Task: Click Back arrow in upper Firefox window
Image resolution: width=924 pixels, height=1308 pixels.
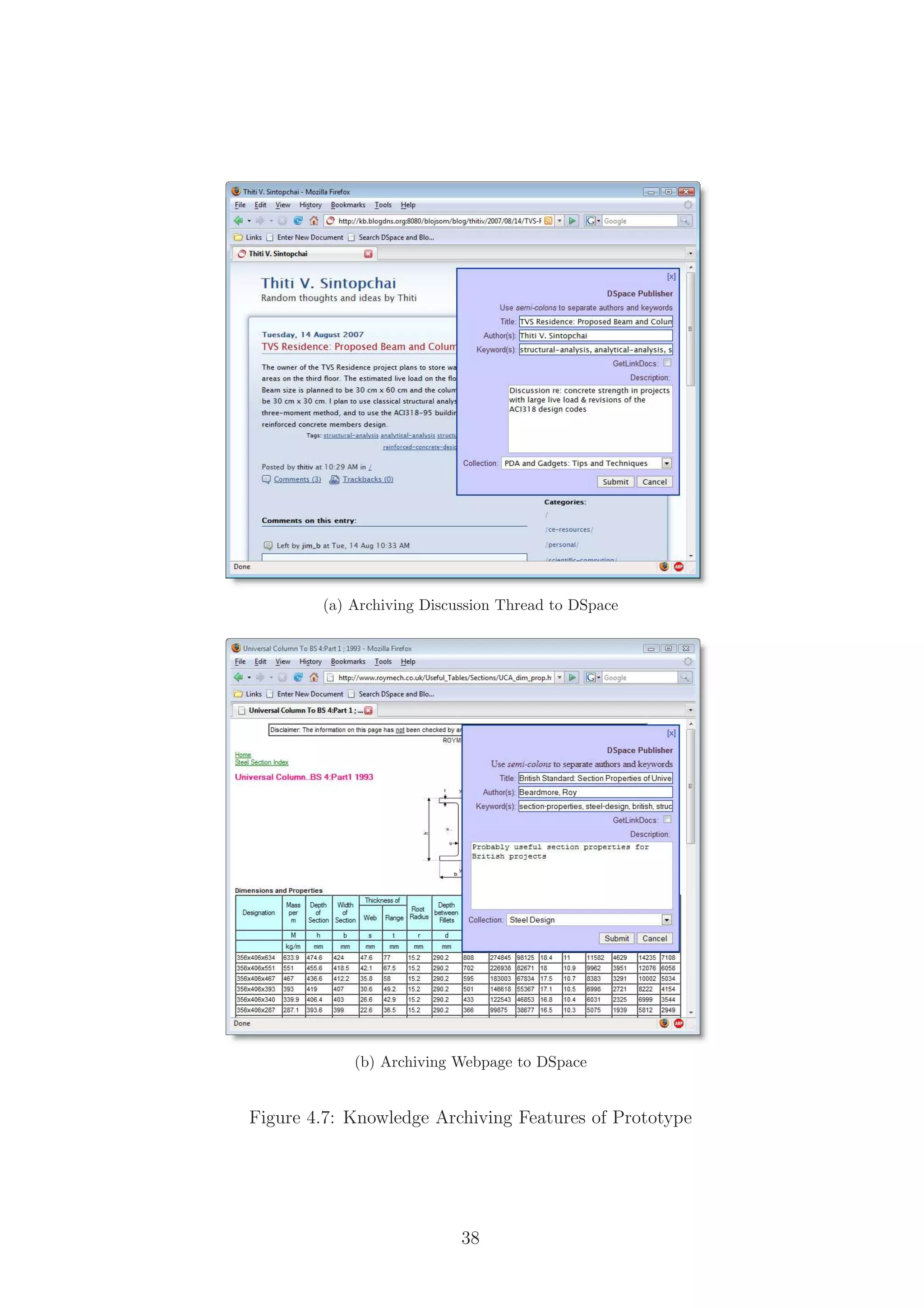Action: [x=239, y=220]
